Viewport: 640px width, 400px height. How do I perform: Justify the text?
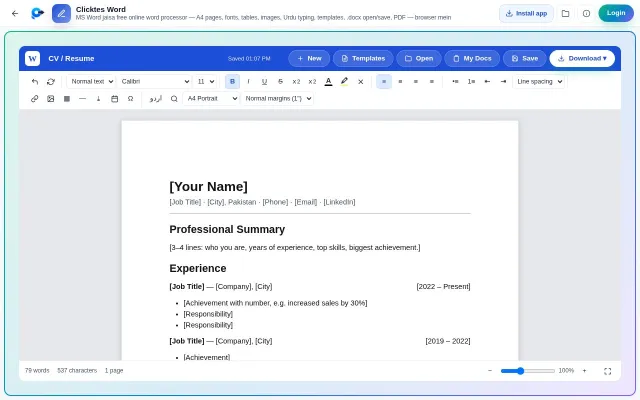[x=432, y=82]
